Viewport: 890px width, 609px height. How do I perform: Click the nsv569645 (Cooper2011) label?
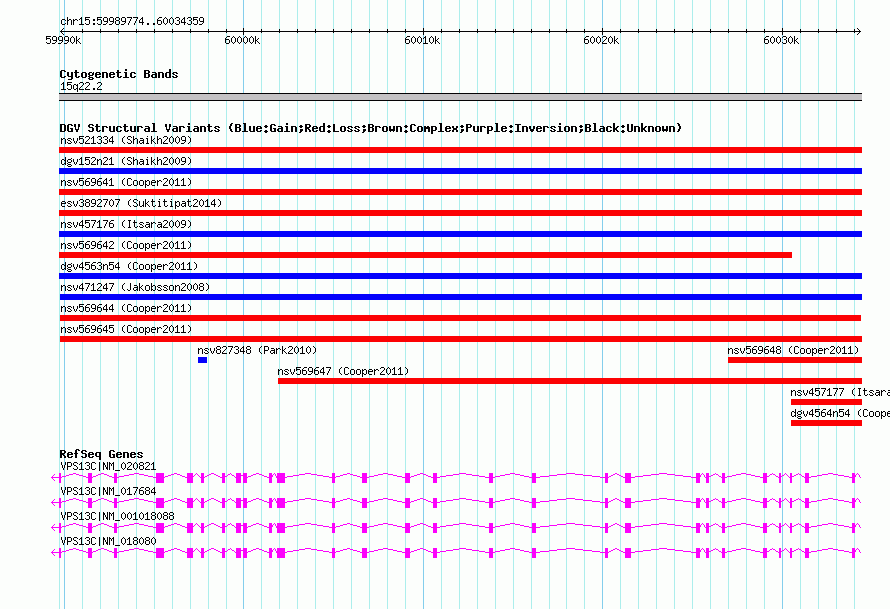[x=126, y=329]
